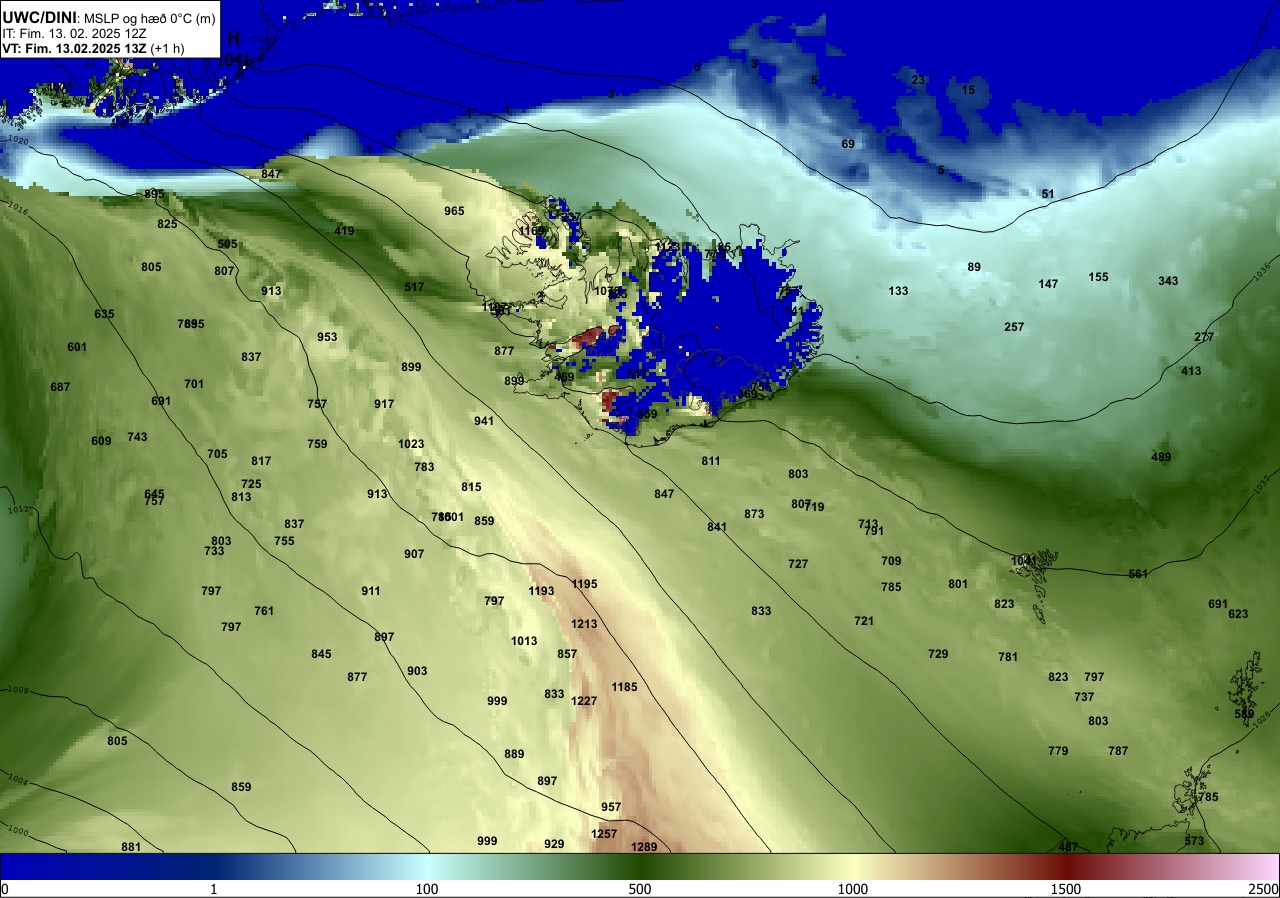Image resolution: width=1280 pixels, height=898 pixels.
Task: Click the map value 787
Action: (1118, 751)
